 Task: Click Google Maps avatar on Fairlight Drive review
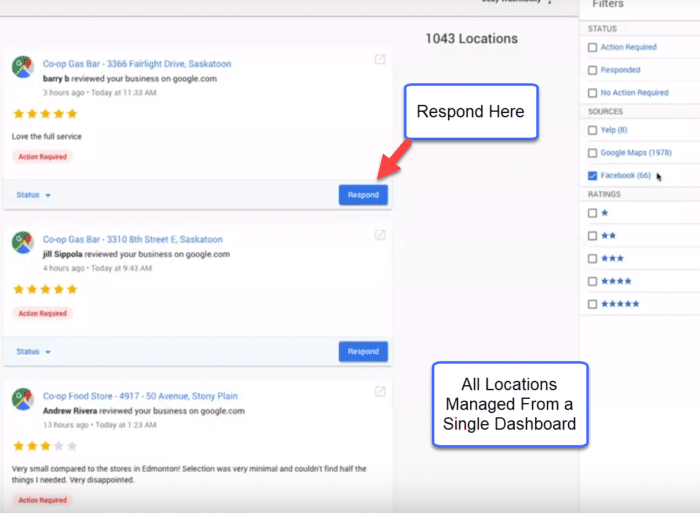pos(23,67)
